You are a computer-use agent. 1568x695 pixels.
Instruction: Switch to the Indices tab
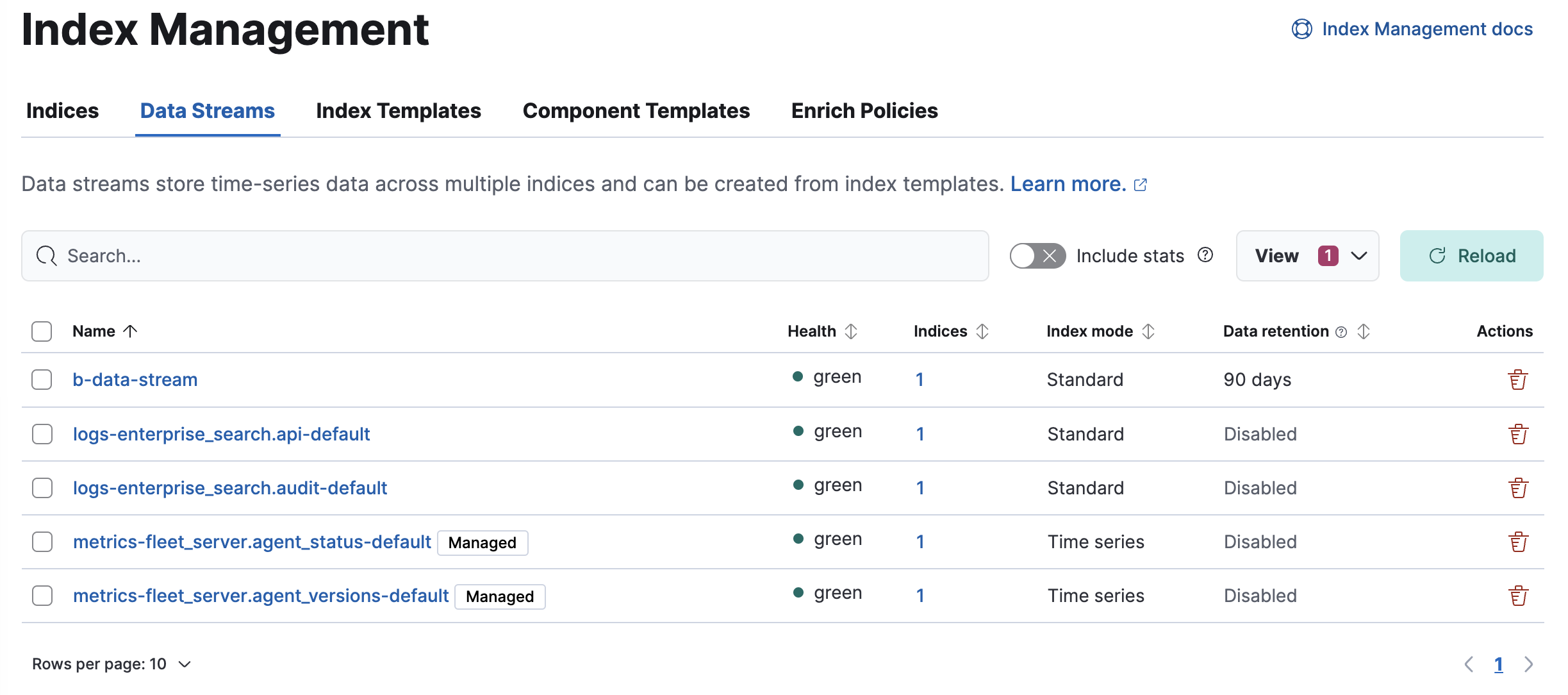click(62, 110)
